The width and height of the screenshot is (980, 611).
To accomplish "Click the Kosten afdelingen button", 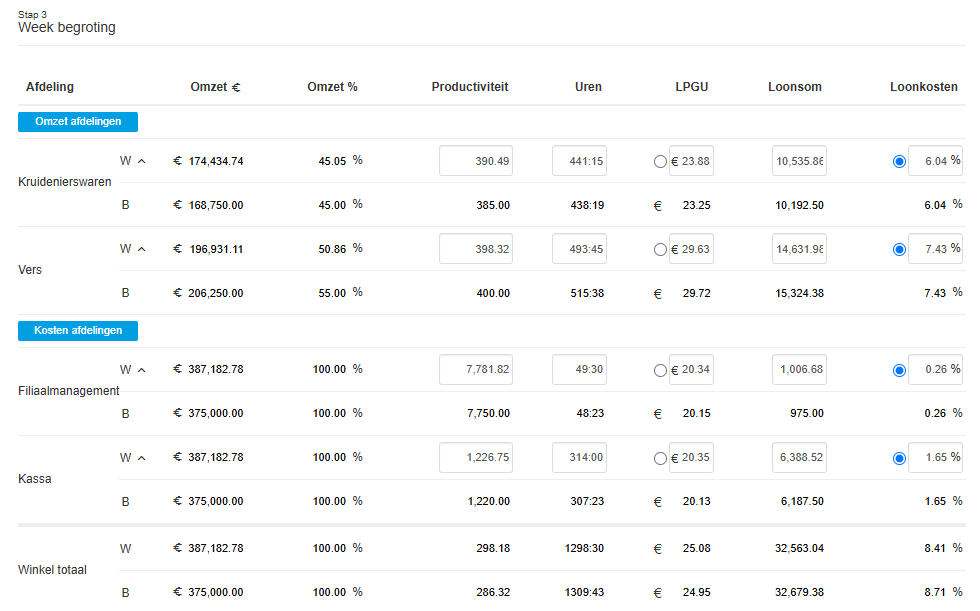I will (78, 331).
